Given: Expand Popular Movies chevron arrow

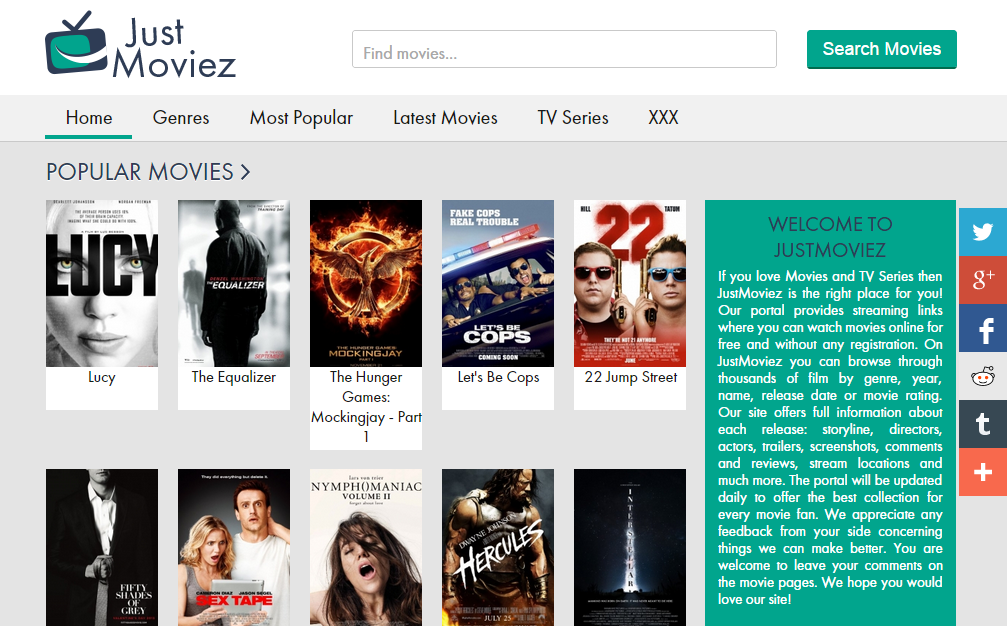Looking at the screenshot, I should [245, 172].
